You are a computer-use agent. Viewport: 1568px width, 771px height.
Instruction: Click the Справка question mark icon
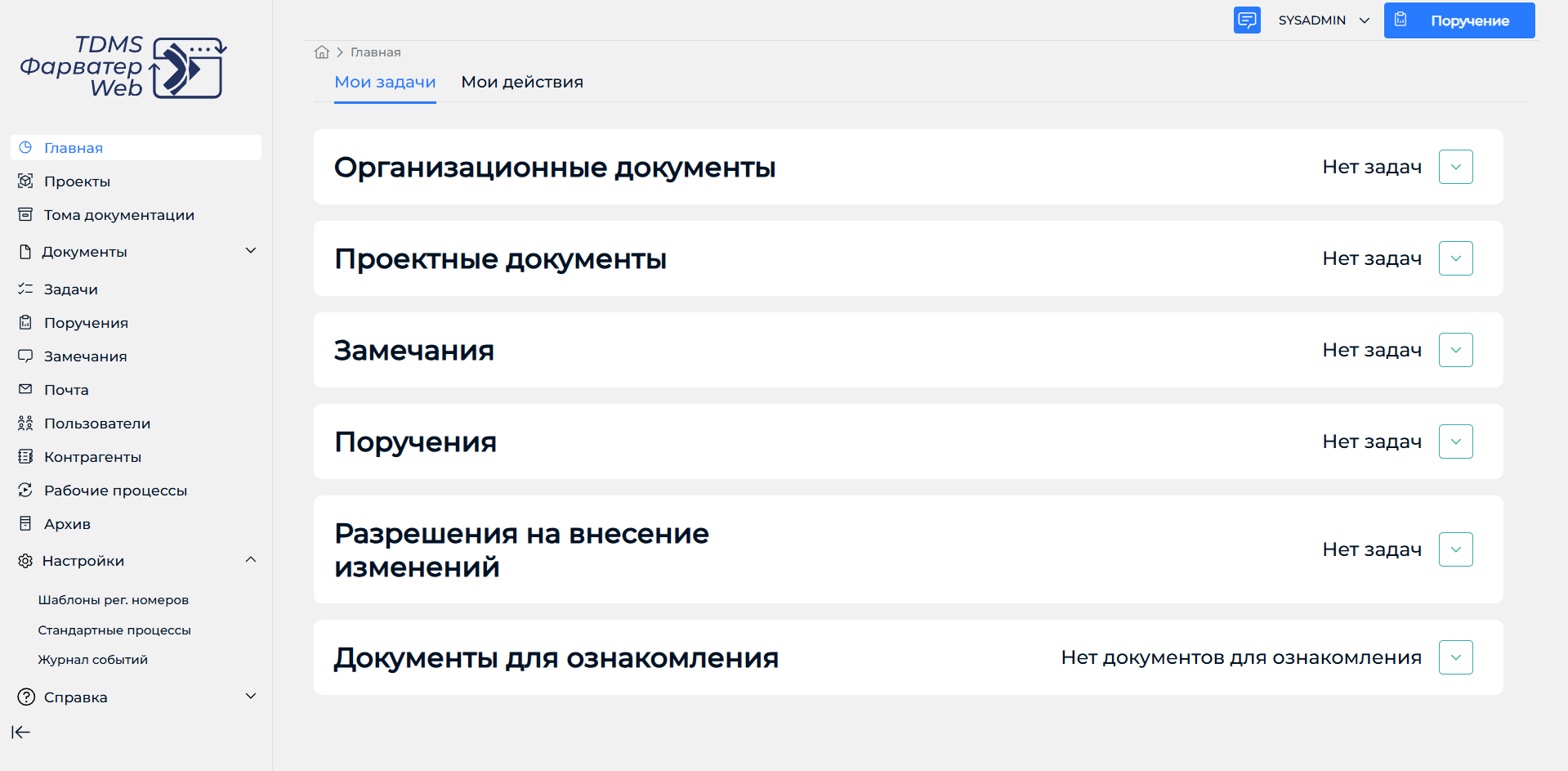[26, 697]
